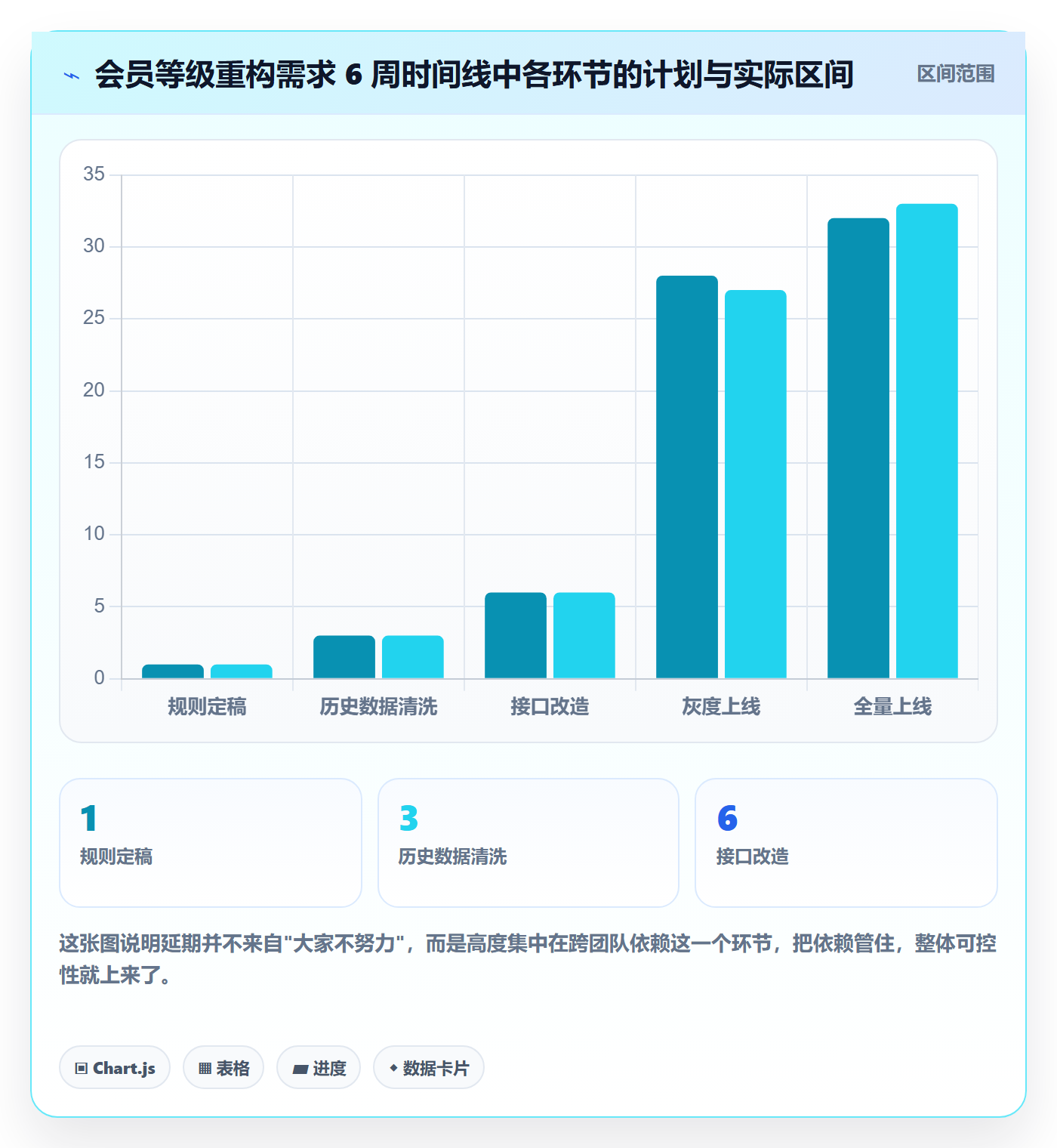Click the 历史数据清洗 x-axis label

pyautogui.click(x=378, y=707)
